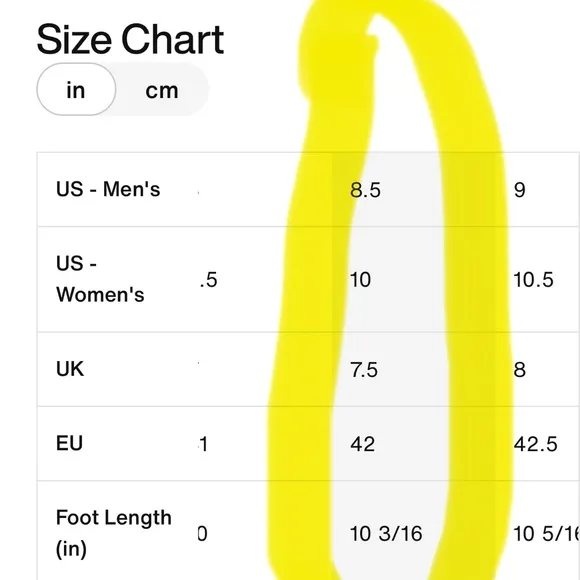The height and width of the screenshot is (580, 580).
Task: Click the 'Foot Length (in)' row label
Action: [x=114, y=533]
